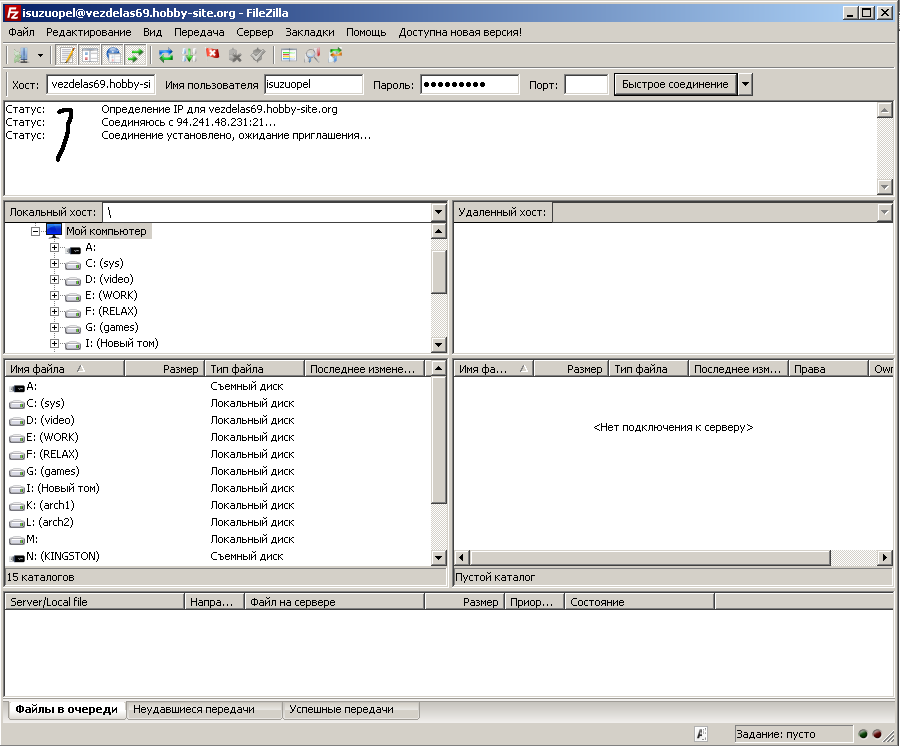The height and width of the screenshot is (746, 900).
Task: Select Мой компьютер in local tree
Action: pos(106,231)
